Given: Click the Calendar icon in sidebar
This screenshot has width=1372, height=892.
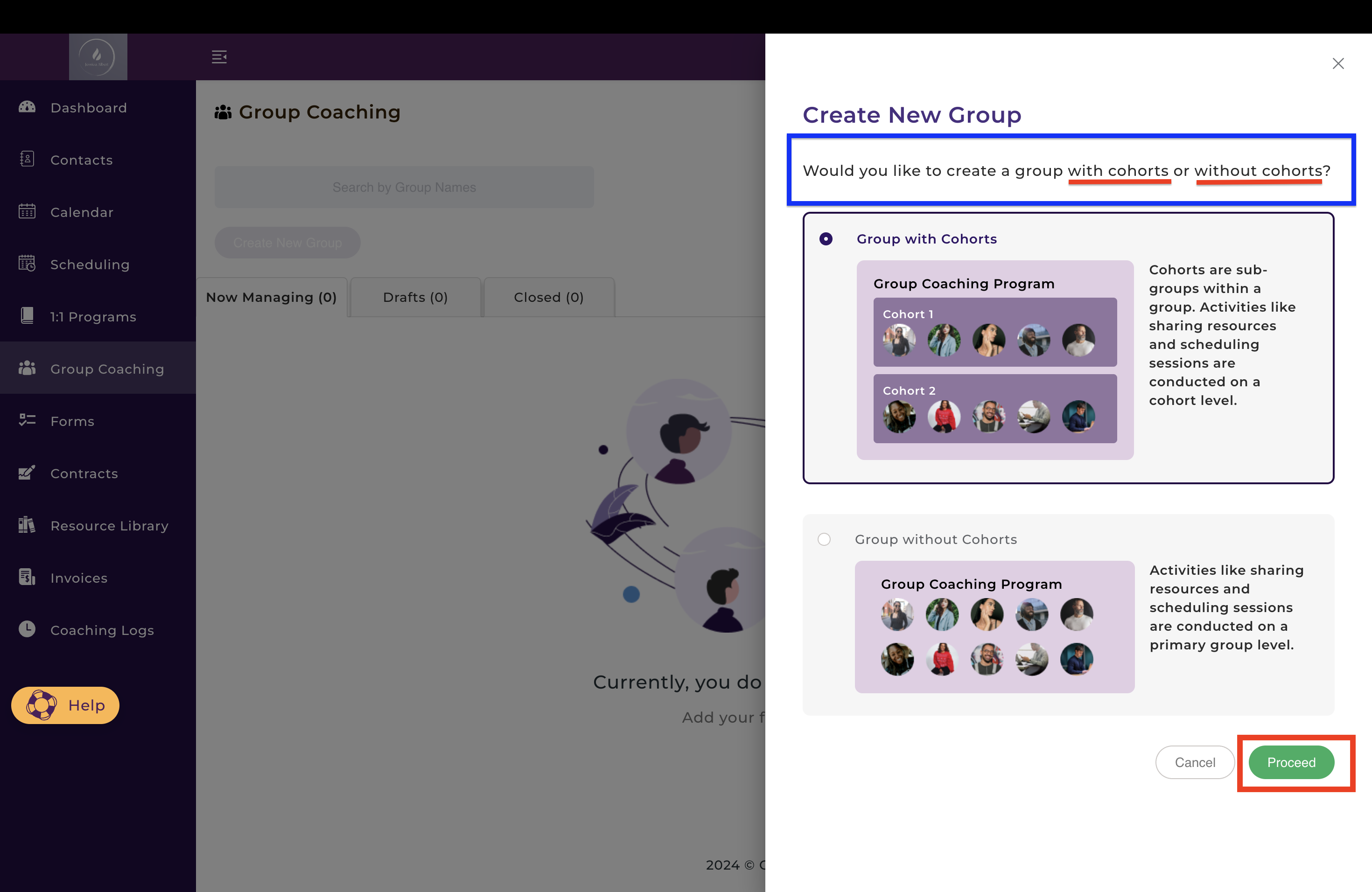Looking at the screenshot, I should 27,211.
